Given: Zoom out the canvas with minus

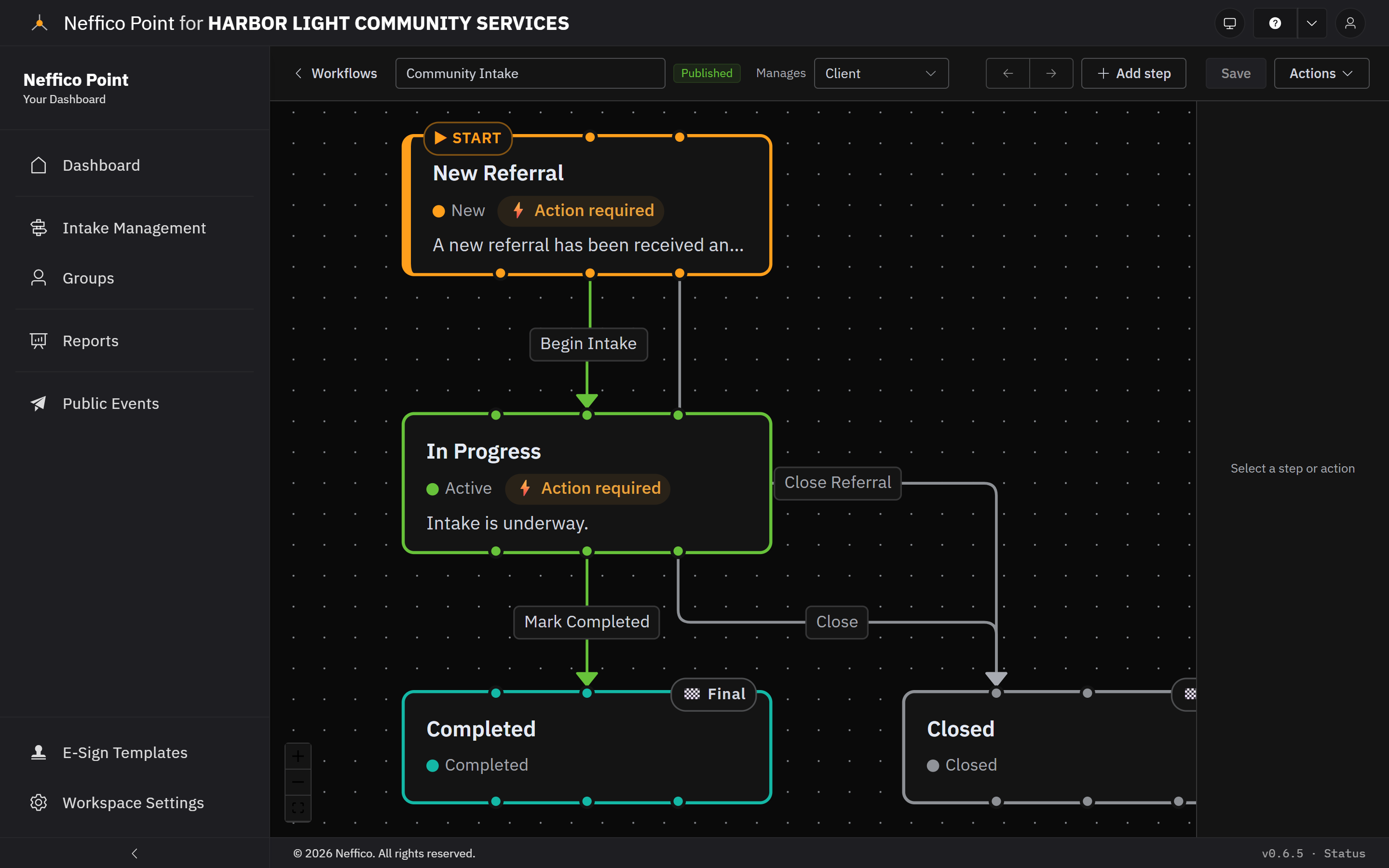Looking at the screenshot, I should point(298,783).
